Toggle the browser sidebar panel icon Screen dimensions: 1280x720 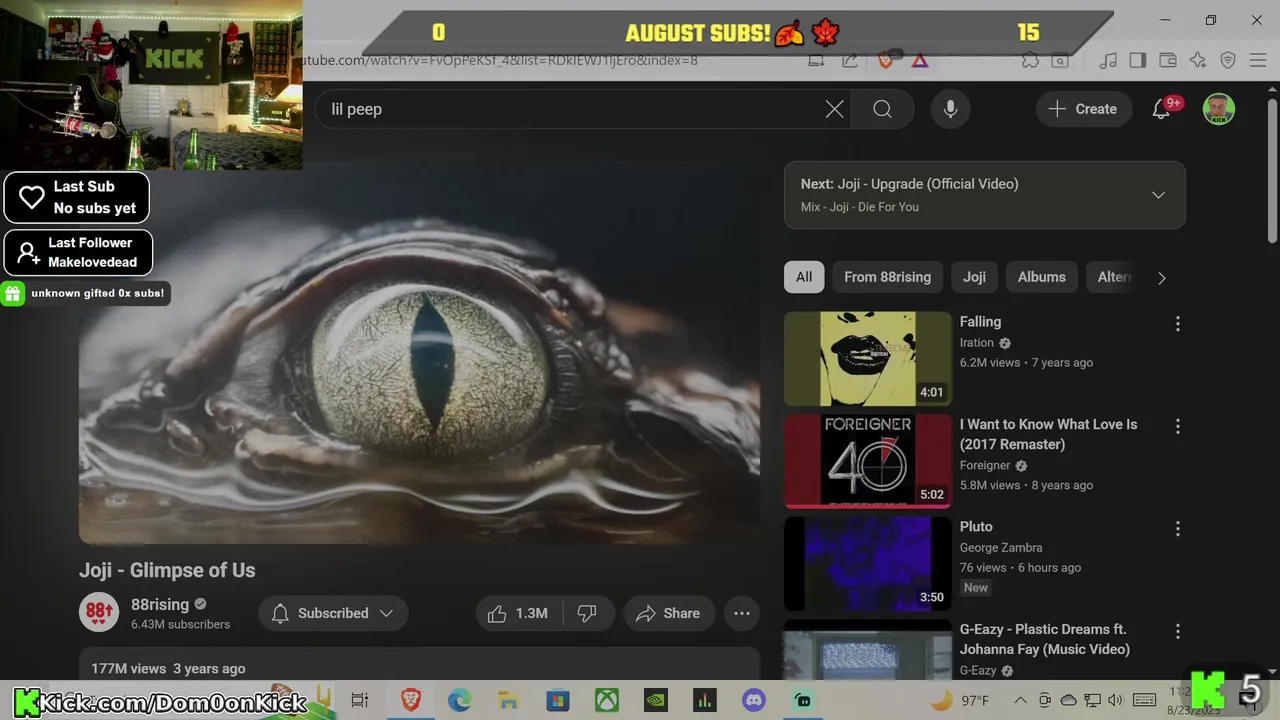point(1138,60)
